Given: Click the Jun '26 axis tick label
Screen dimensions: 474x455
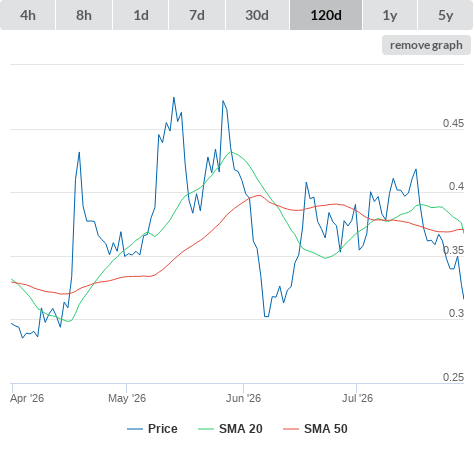Looking at the screenshot, I should coord(243,398).
